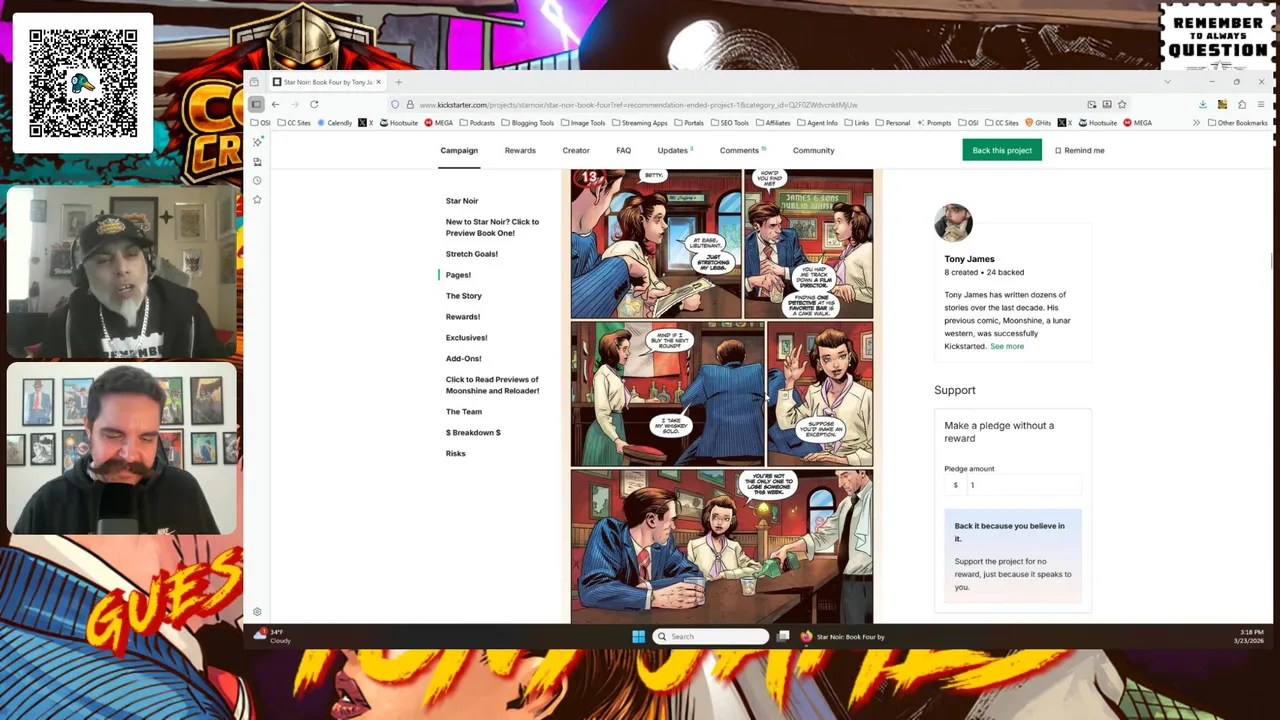Screen dimensions: 1280x720
Task: Click the Back this project button
Action: (1002, 150)
